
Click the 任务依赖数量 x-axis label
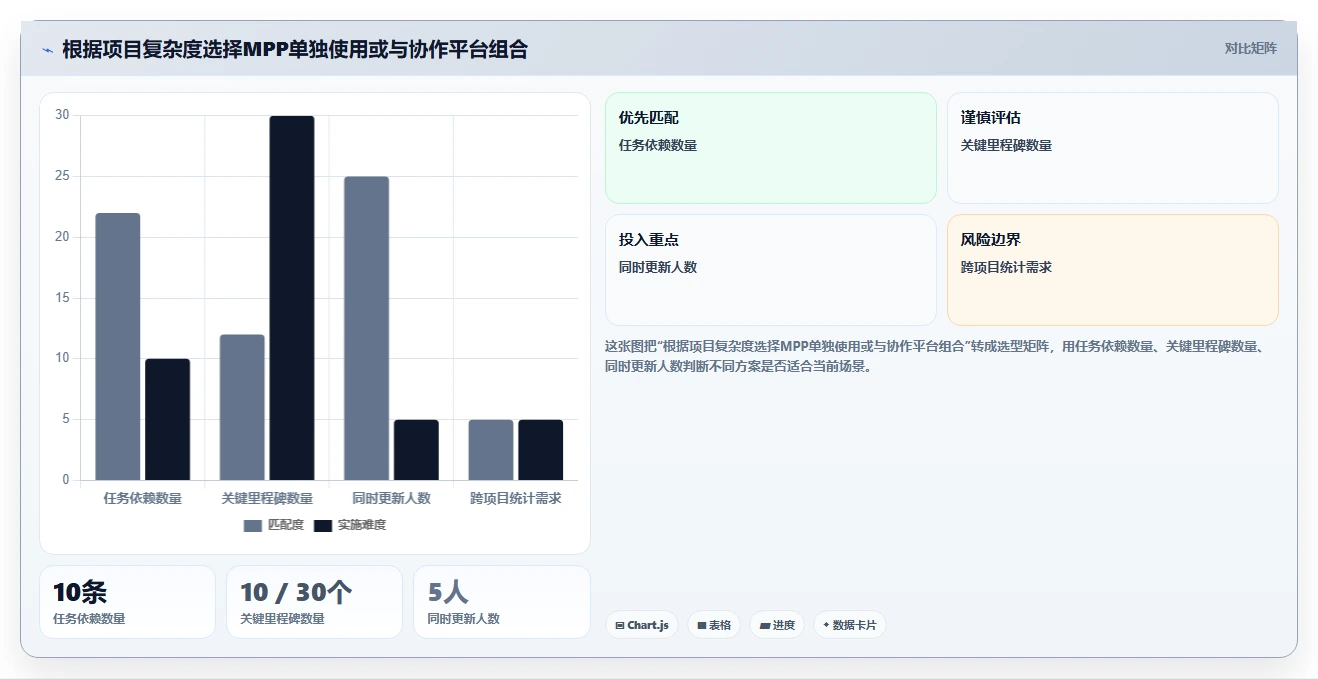tap(143, 498)
